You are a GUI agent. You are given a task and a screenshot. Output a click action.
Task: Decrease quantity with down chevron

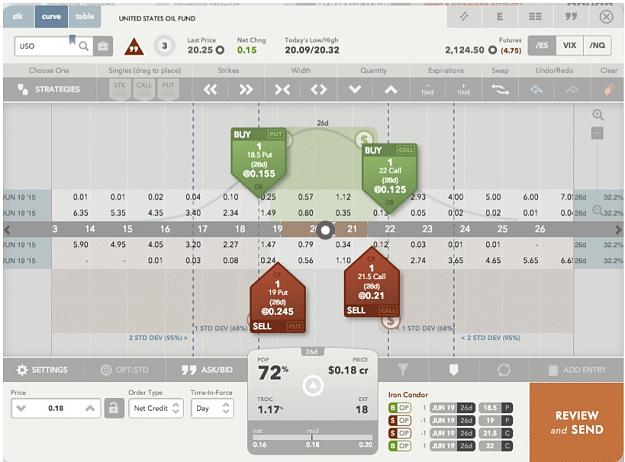tap(354, 90)
